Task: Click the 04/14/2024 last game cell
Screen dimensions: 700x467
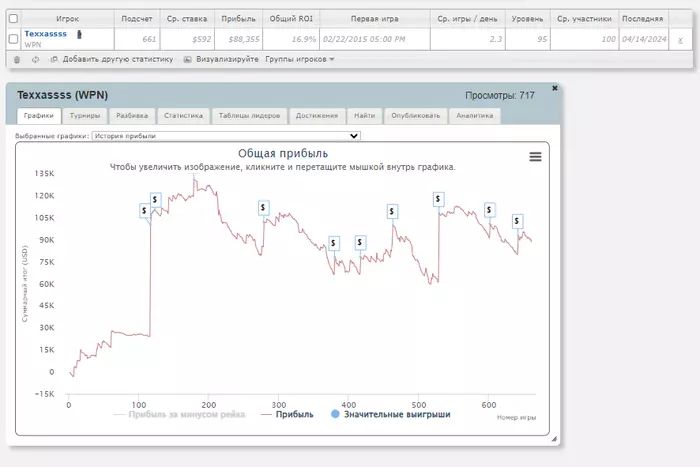Action: coord(644,39)
